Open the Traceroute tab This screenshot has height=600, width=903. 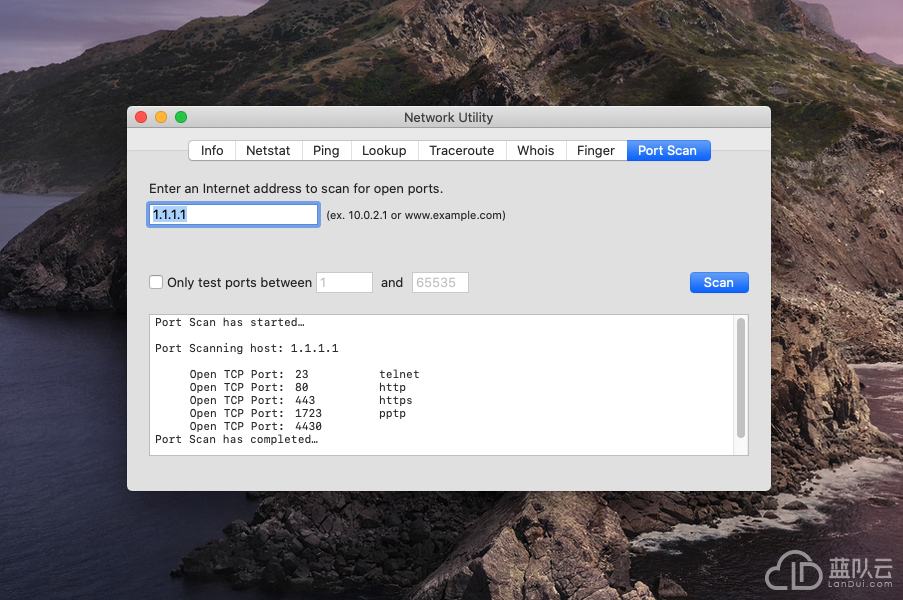coord(461,150)
